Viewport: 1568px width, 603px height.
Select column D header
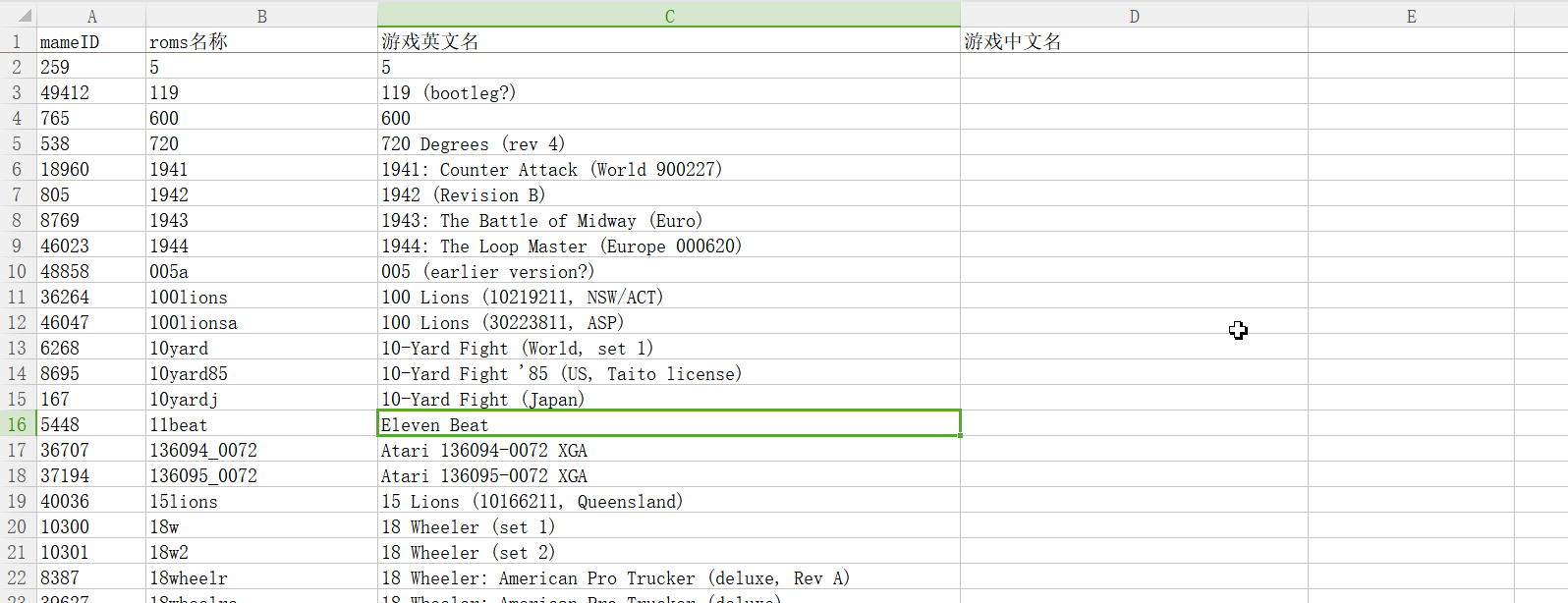point(1134,16)
